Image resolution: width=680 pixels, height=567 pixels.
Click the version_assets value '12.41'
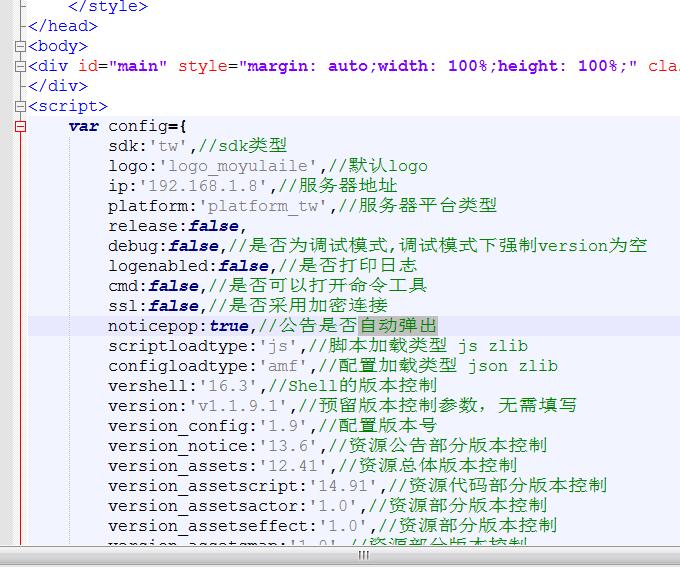[293, 465]
